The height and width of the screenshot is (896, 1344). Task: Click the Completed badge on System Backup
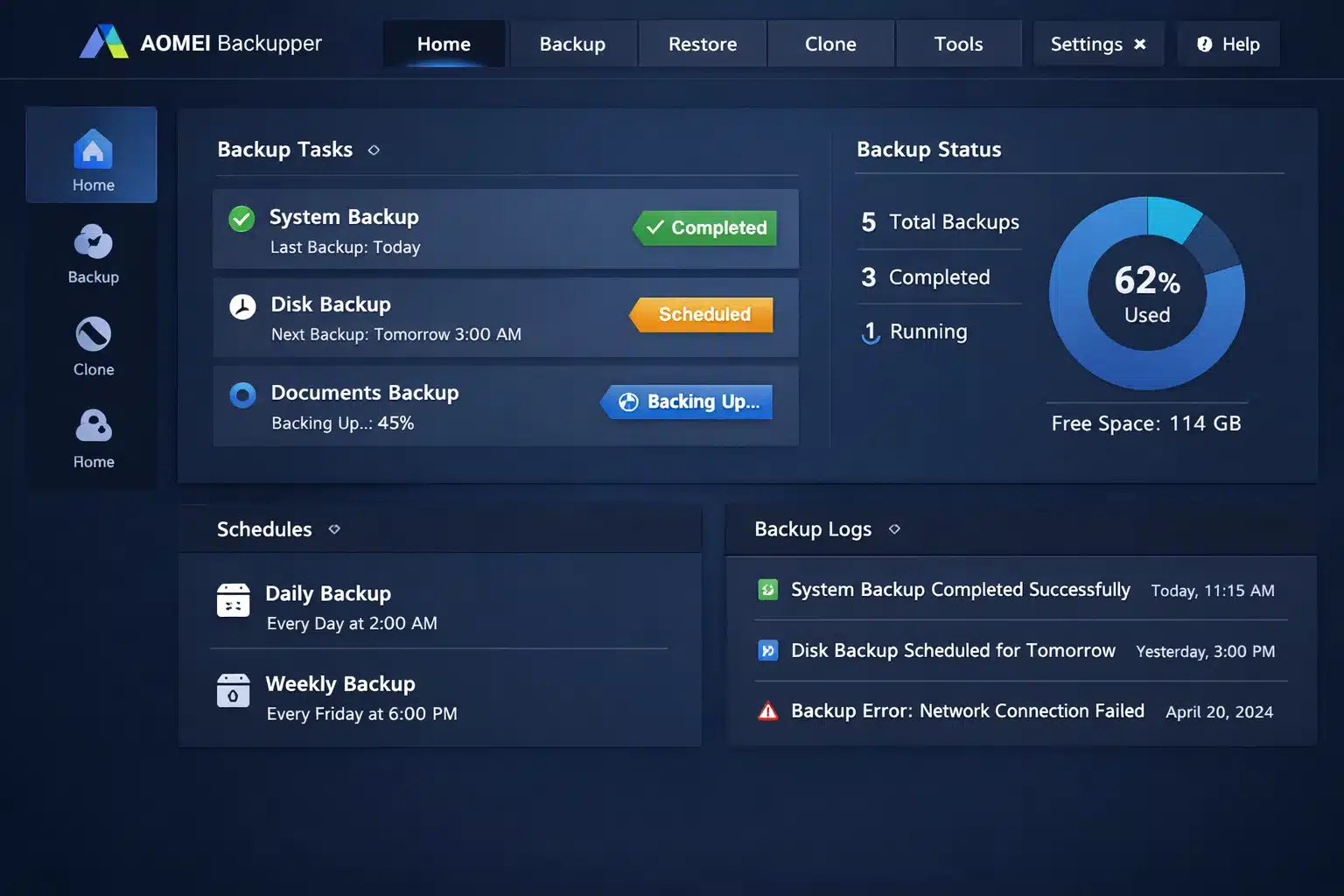704,228
